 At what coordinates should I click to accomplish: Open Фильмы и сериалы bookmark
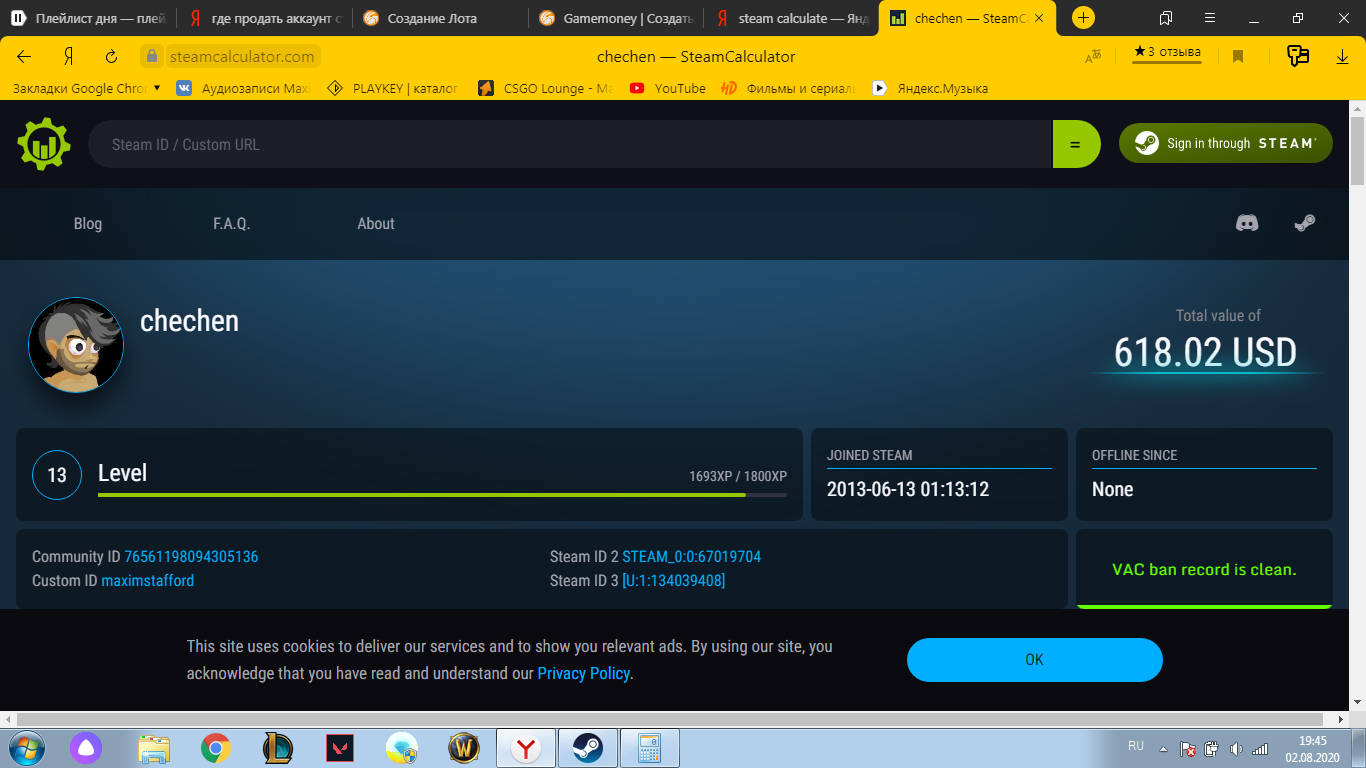tap(789, 88)
